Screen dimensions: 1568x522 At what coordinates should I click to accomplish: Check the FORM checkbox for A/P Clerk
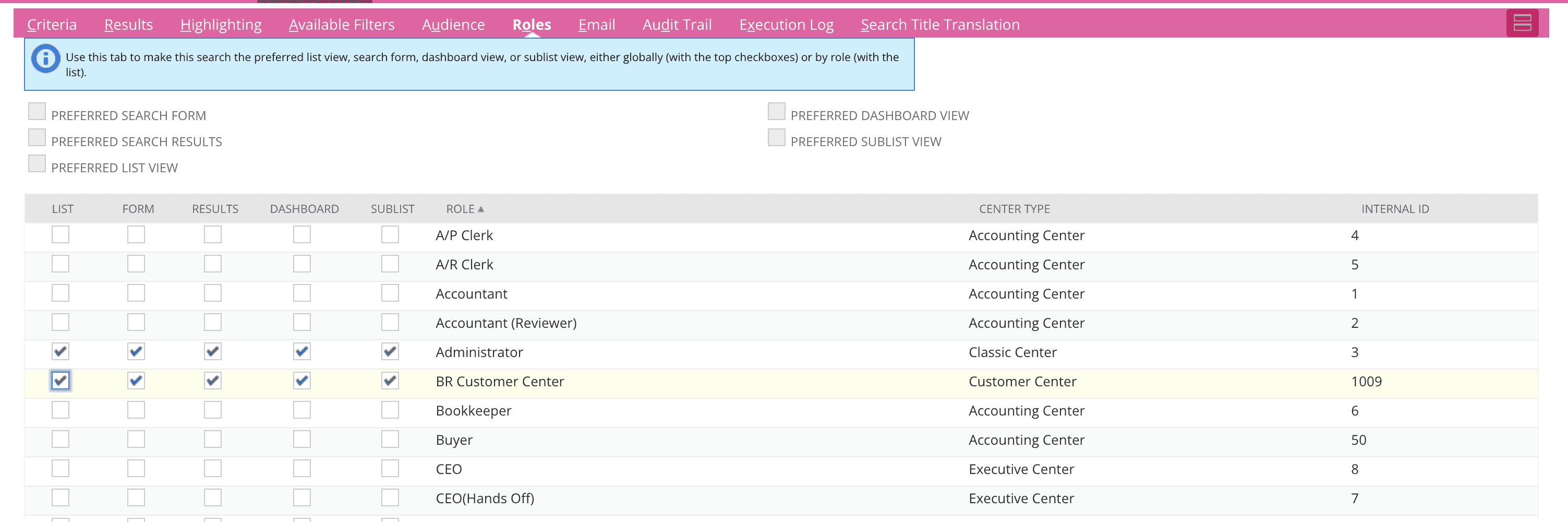[x=136, y=234]
